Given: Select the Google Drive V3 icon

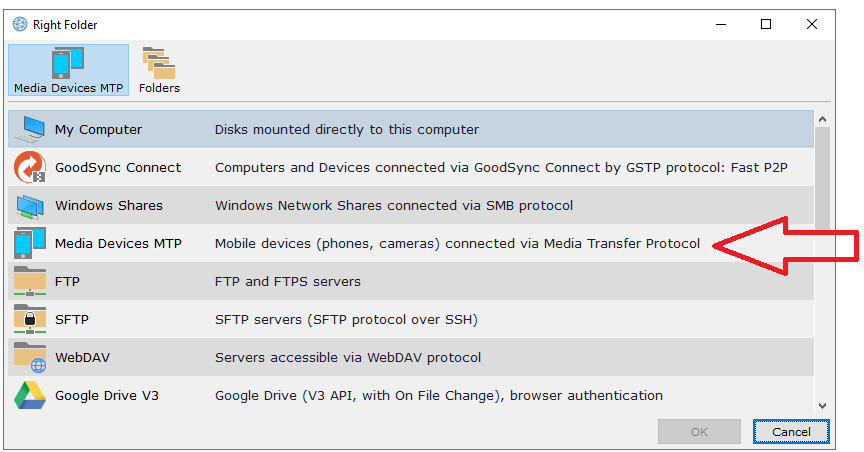Looking at the screenshot, I should (30, 396).
